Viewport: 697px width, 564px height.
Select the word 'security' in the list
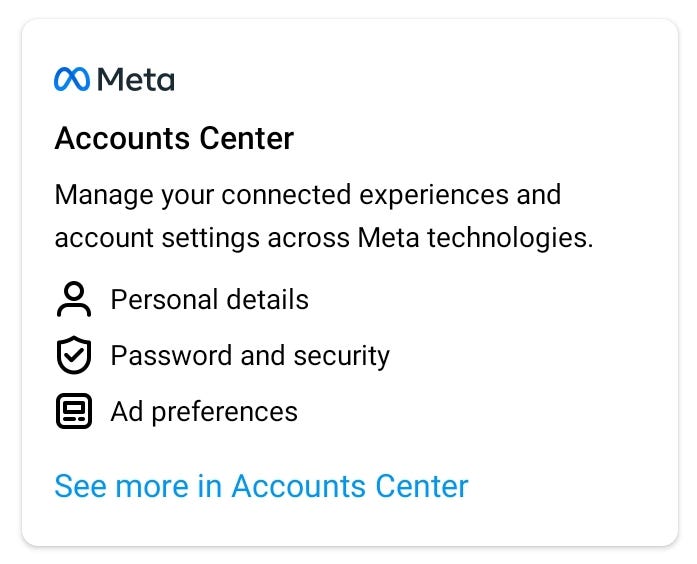(x=341, y=356)
